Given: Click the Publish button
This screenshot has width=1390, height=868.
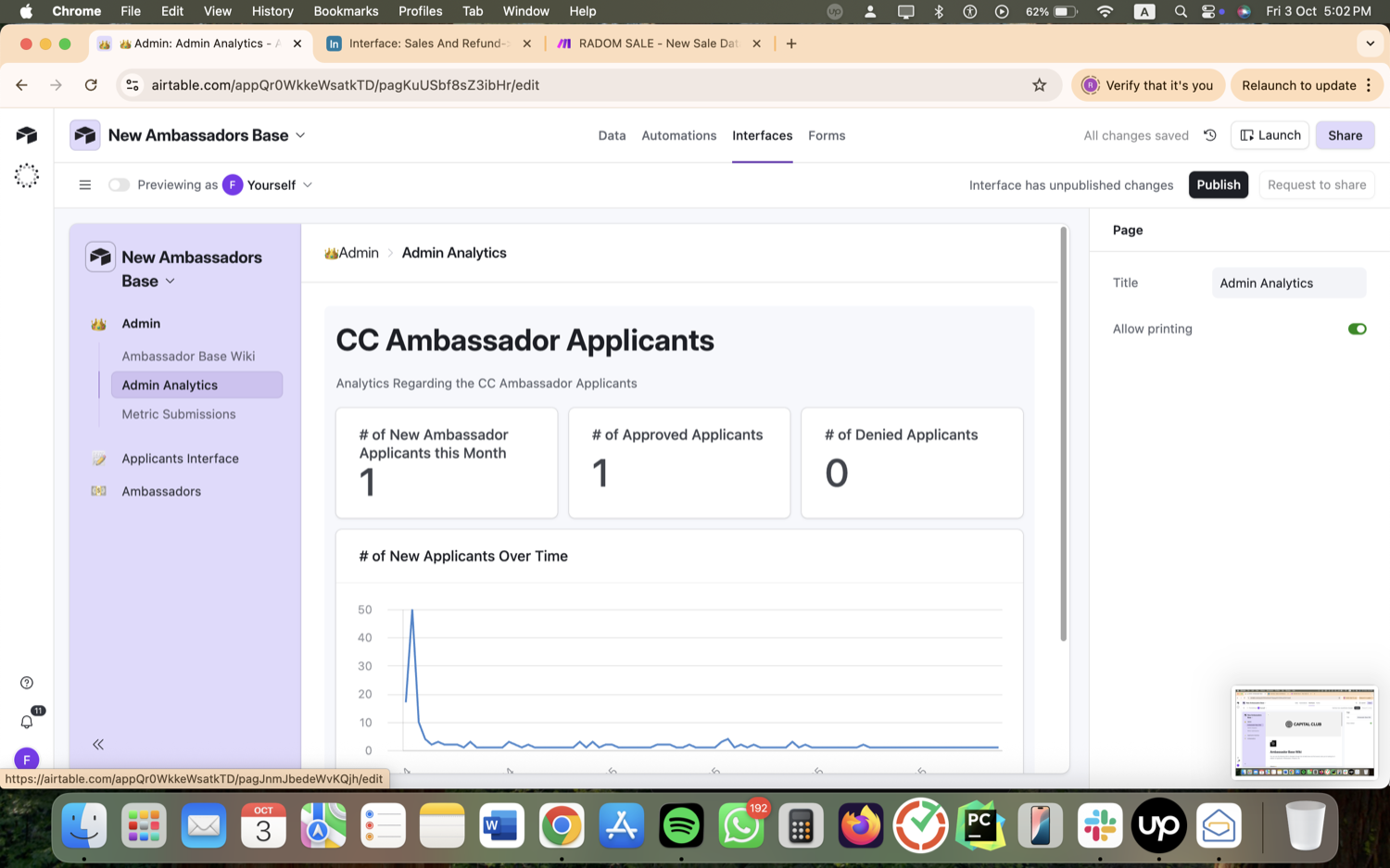Looking at the screenshot, I should coord(1218,185).
